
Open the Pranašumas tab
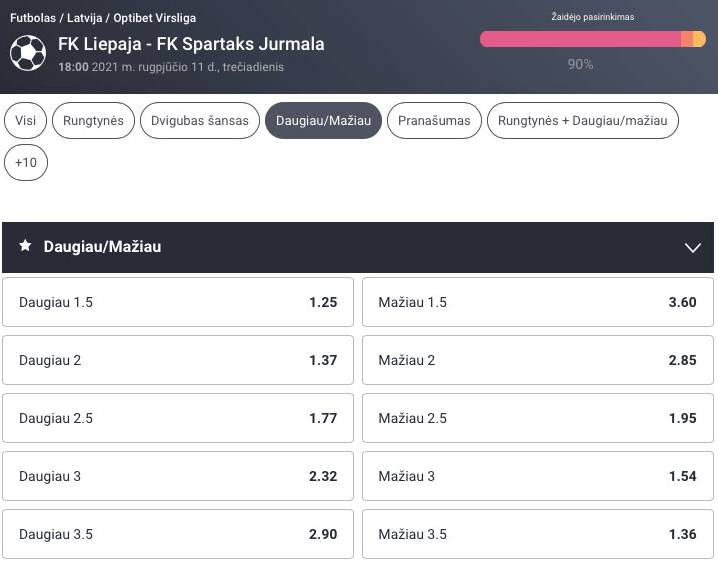pyautogui.click(x=434, y=120)
